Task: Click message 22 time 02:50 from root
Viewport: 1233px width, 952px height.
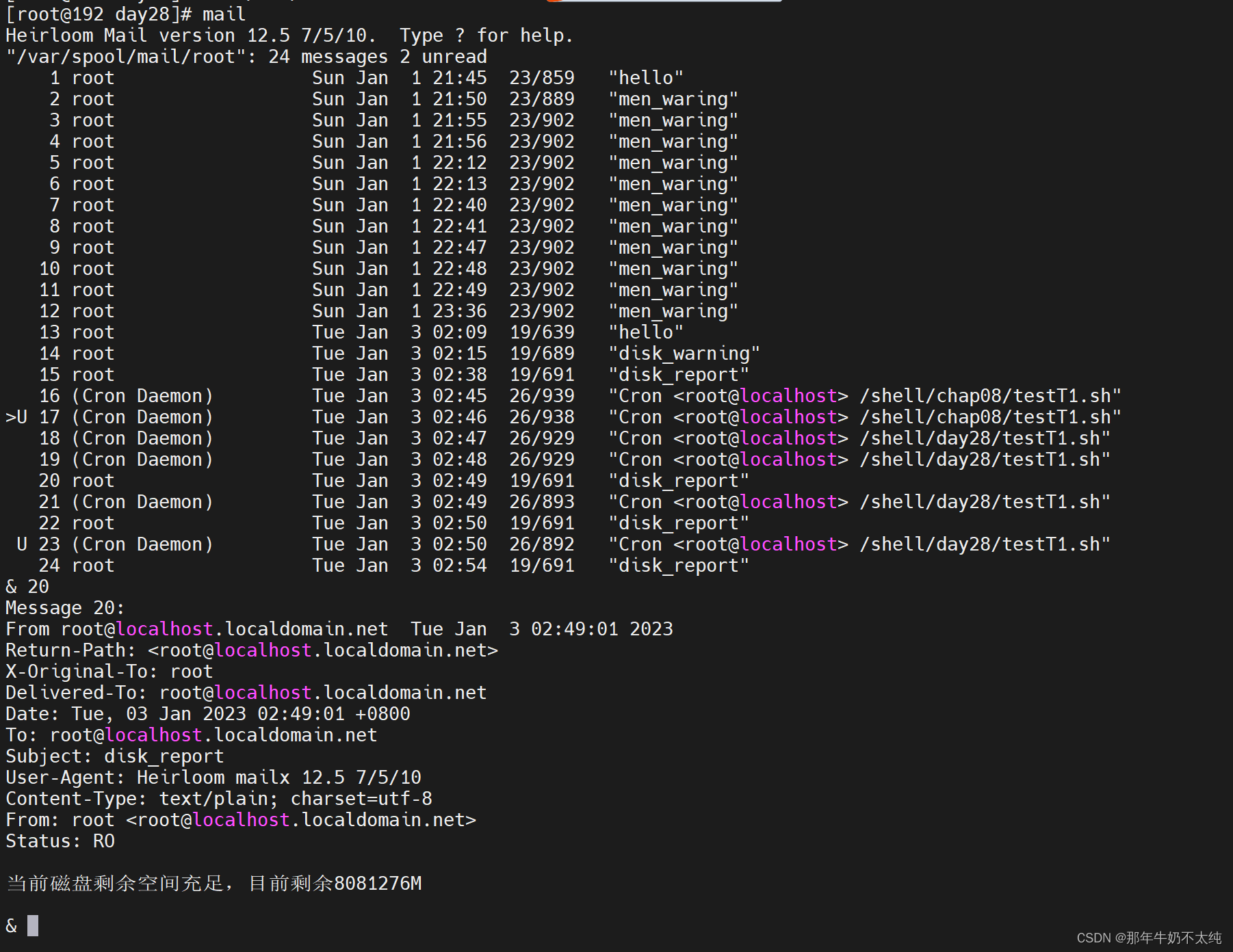Action: tap(460, 523)
